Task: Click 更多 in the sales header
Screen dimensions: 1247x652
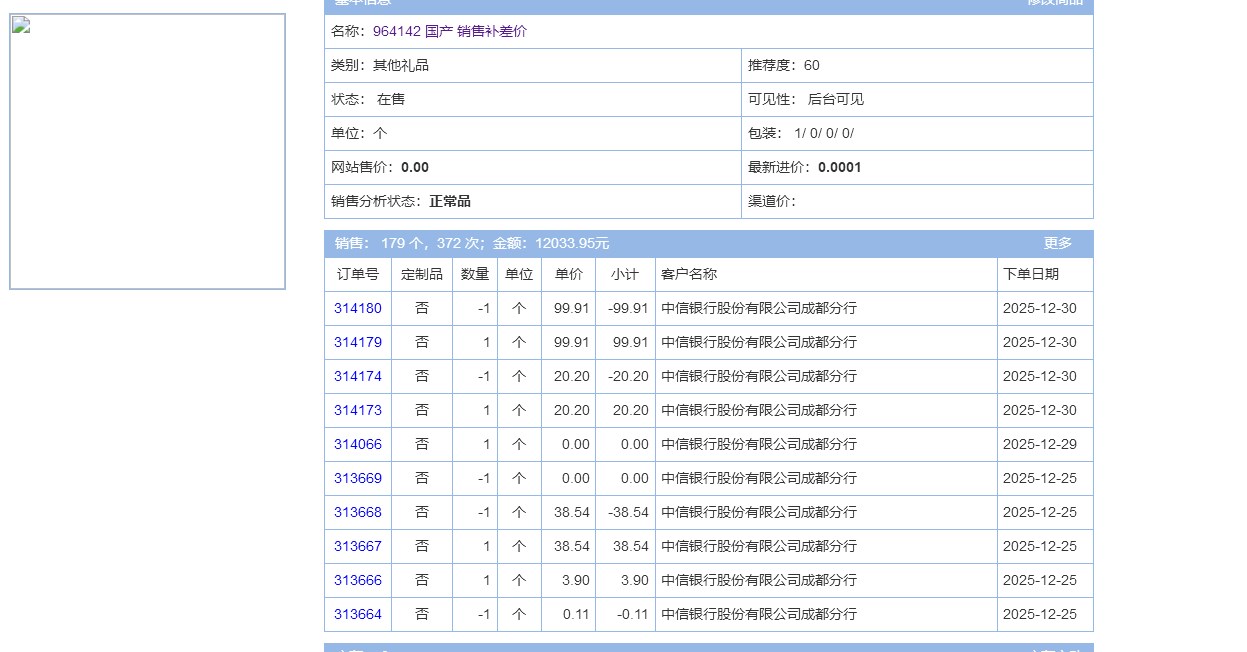Action: point(1057,243)
